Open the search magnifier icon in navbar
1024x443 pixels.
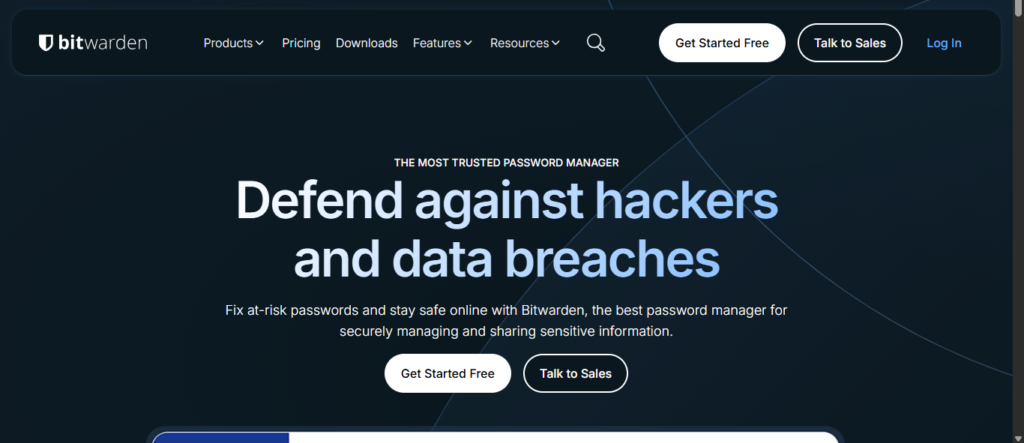[x=596, y=43]
